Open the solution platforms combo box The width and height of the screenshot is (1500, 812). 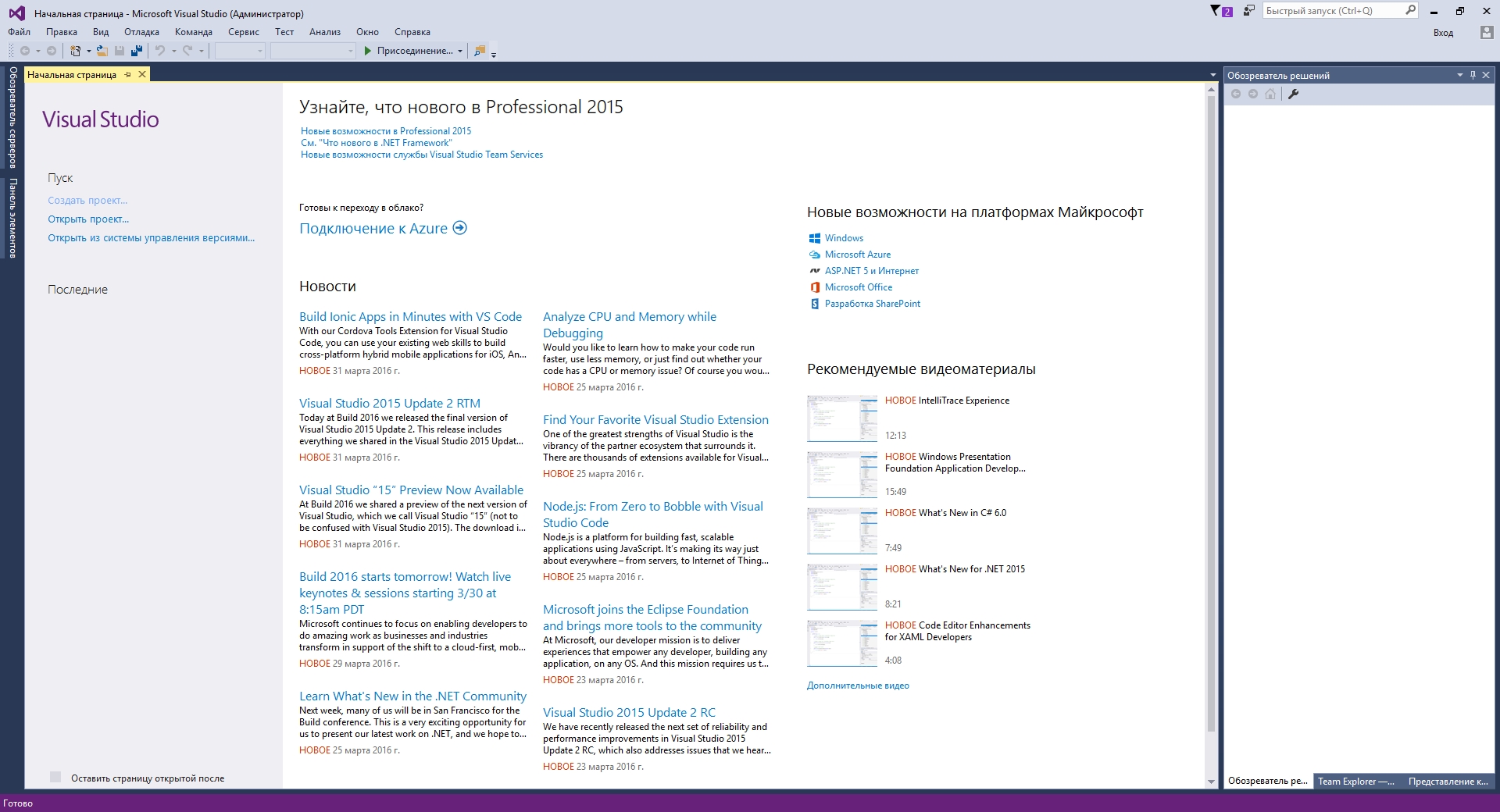point(313,51)
